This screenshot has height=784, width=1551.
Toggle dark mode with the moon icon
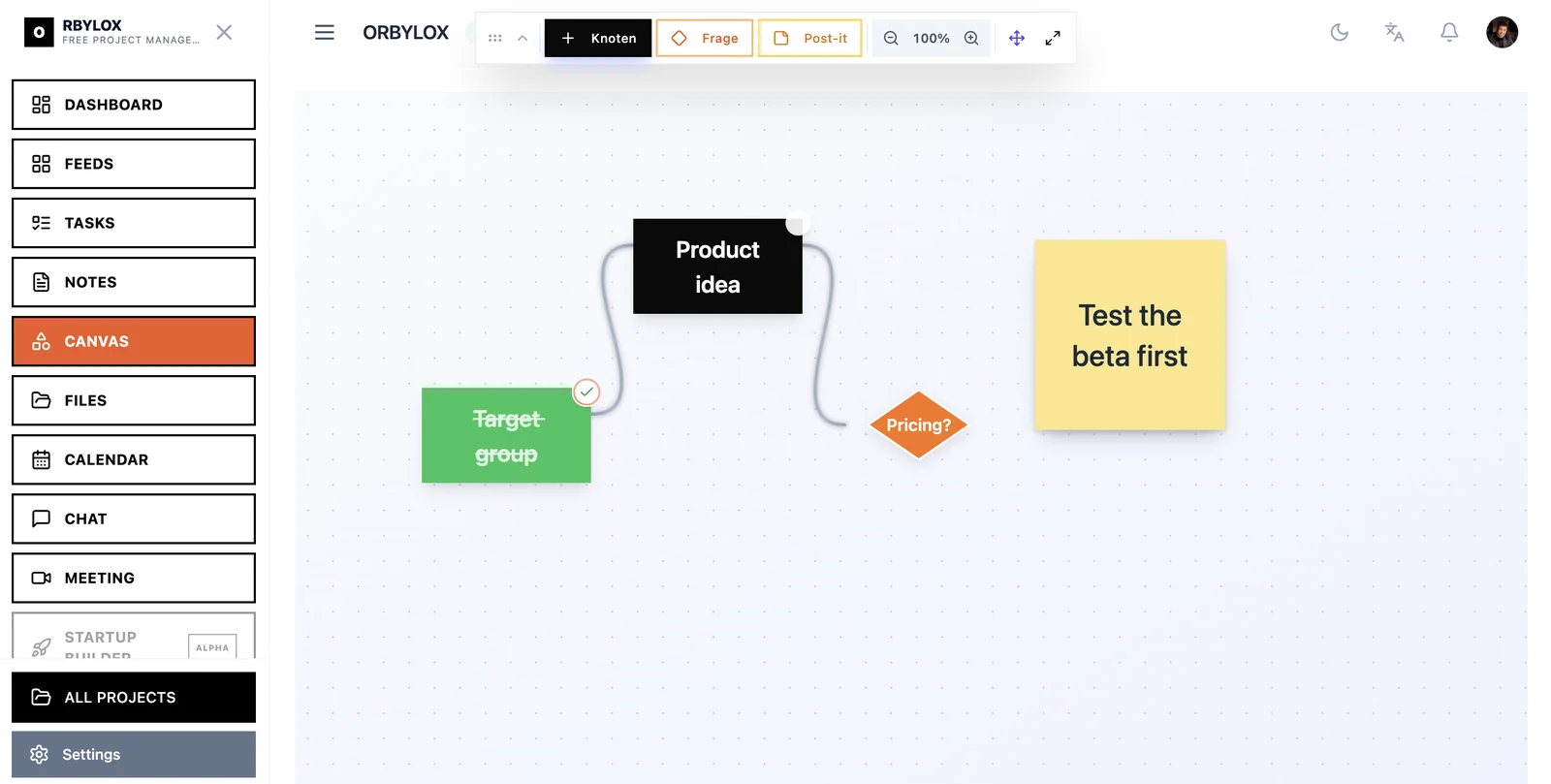tap(1340, 33)
